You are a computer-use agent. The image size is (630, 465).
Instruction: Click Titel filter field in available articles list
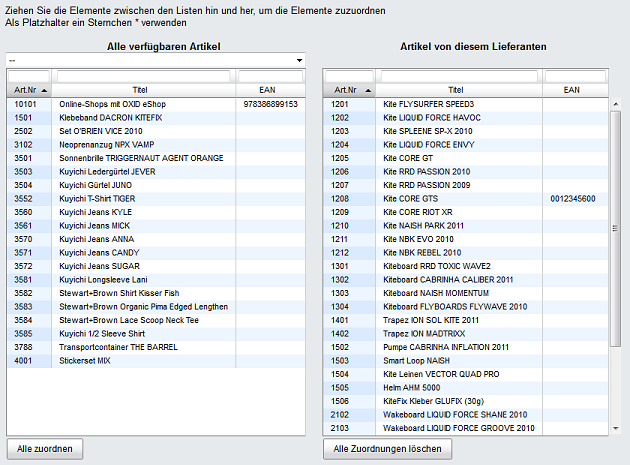coord(143,76)
